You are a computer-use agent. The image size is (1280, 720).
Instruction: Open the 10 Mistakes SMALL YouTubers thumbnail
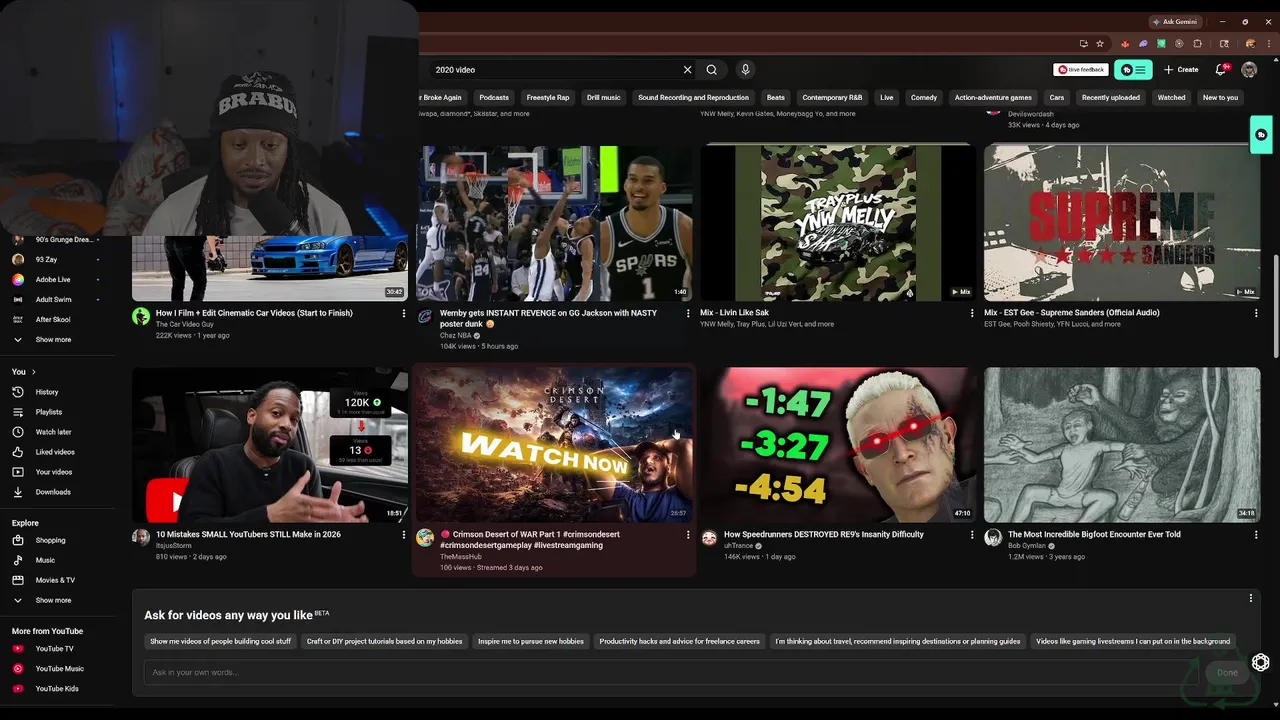click(x=270, y=445)
